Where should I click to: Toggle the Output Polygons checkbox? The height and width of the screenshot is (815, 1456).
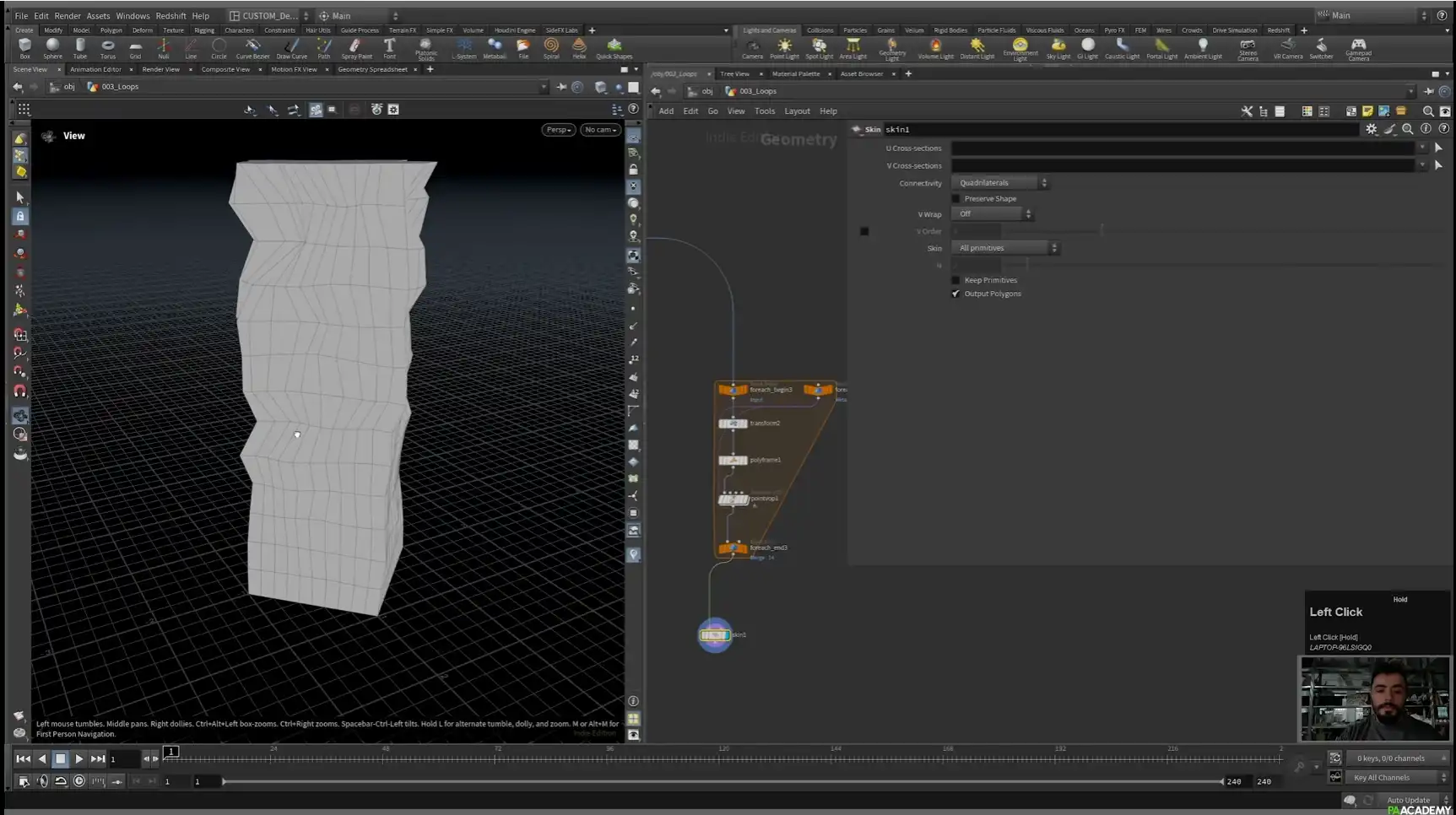955,294
